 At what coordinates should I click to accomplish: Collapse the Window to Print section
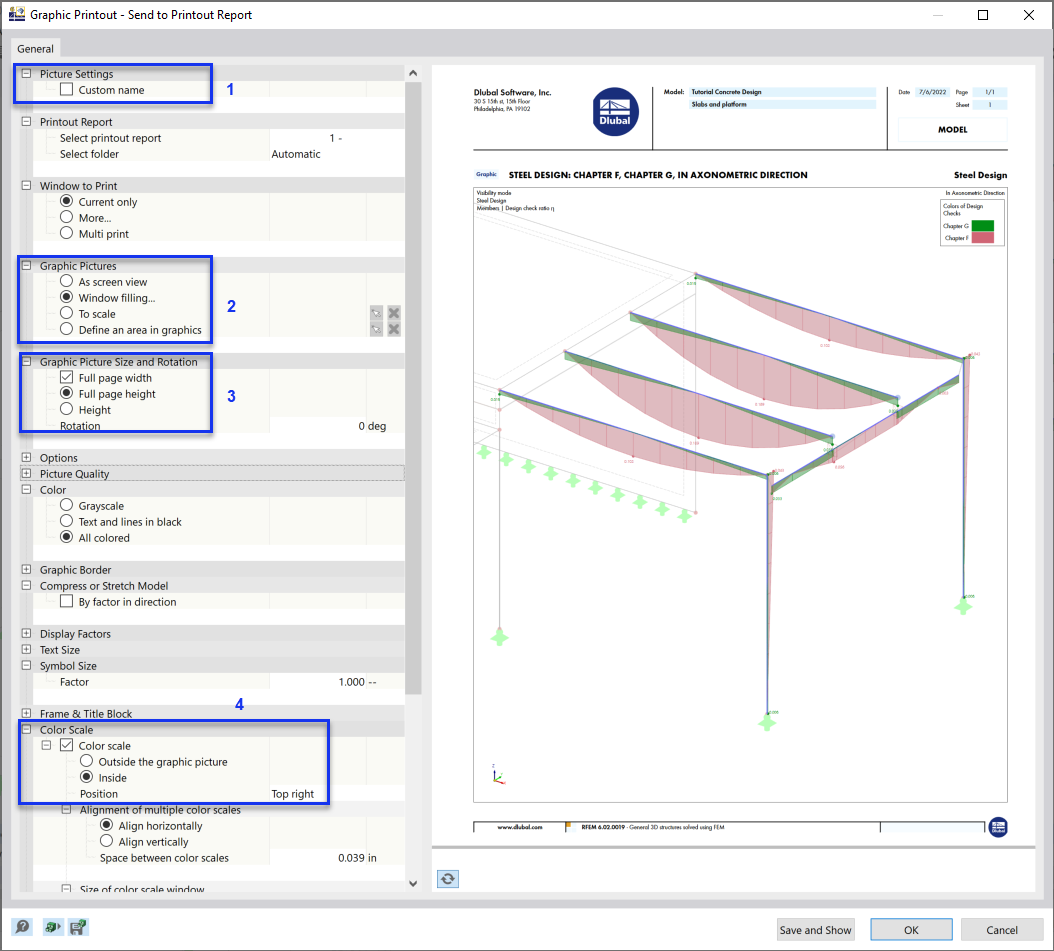26,185
